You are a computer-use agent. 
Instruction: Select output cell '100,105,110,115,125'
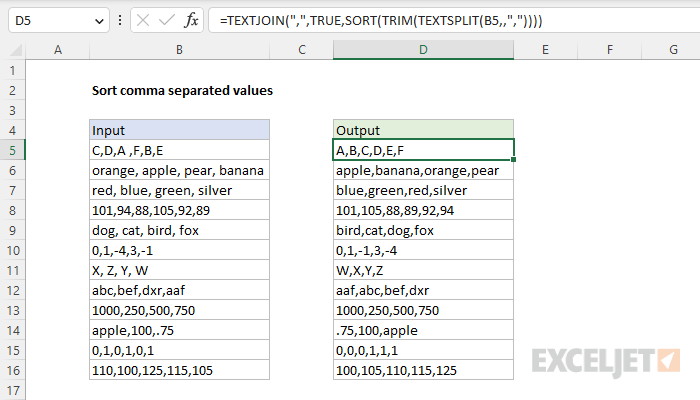pyautogui.click(x=423, y=370)
